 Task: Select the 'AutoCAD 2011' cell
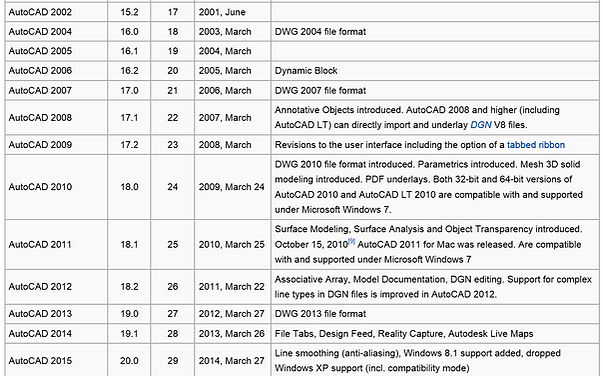click(56, 245)
